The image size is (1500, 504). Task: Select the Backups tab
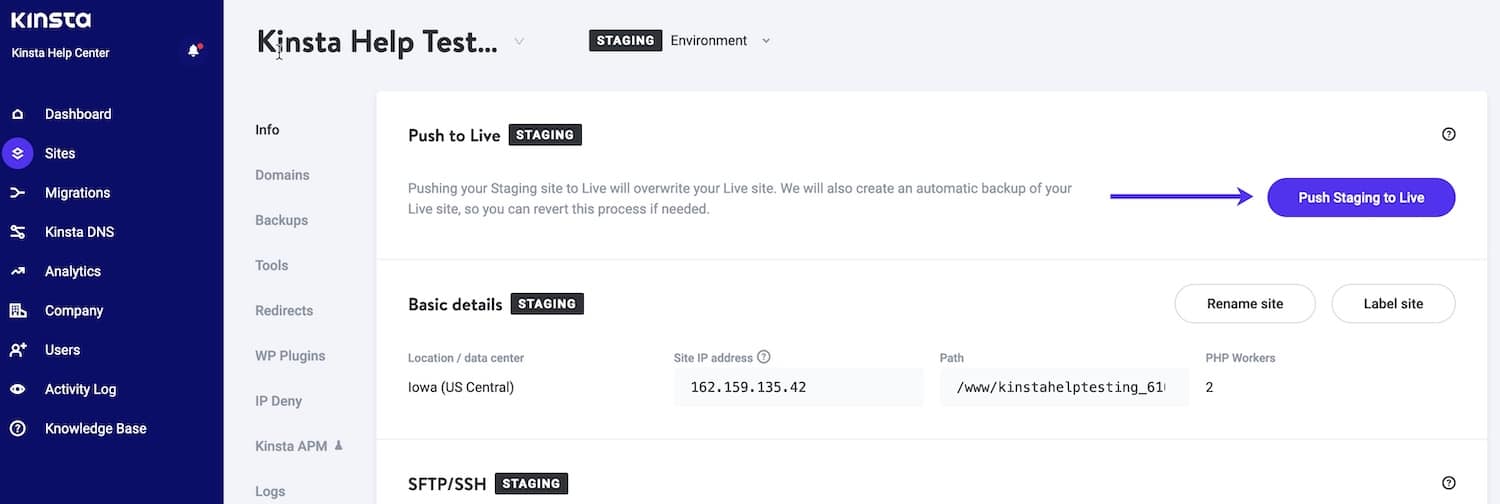(281, 220)
